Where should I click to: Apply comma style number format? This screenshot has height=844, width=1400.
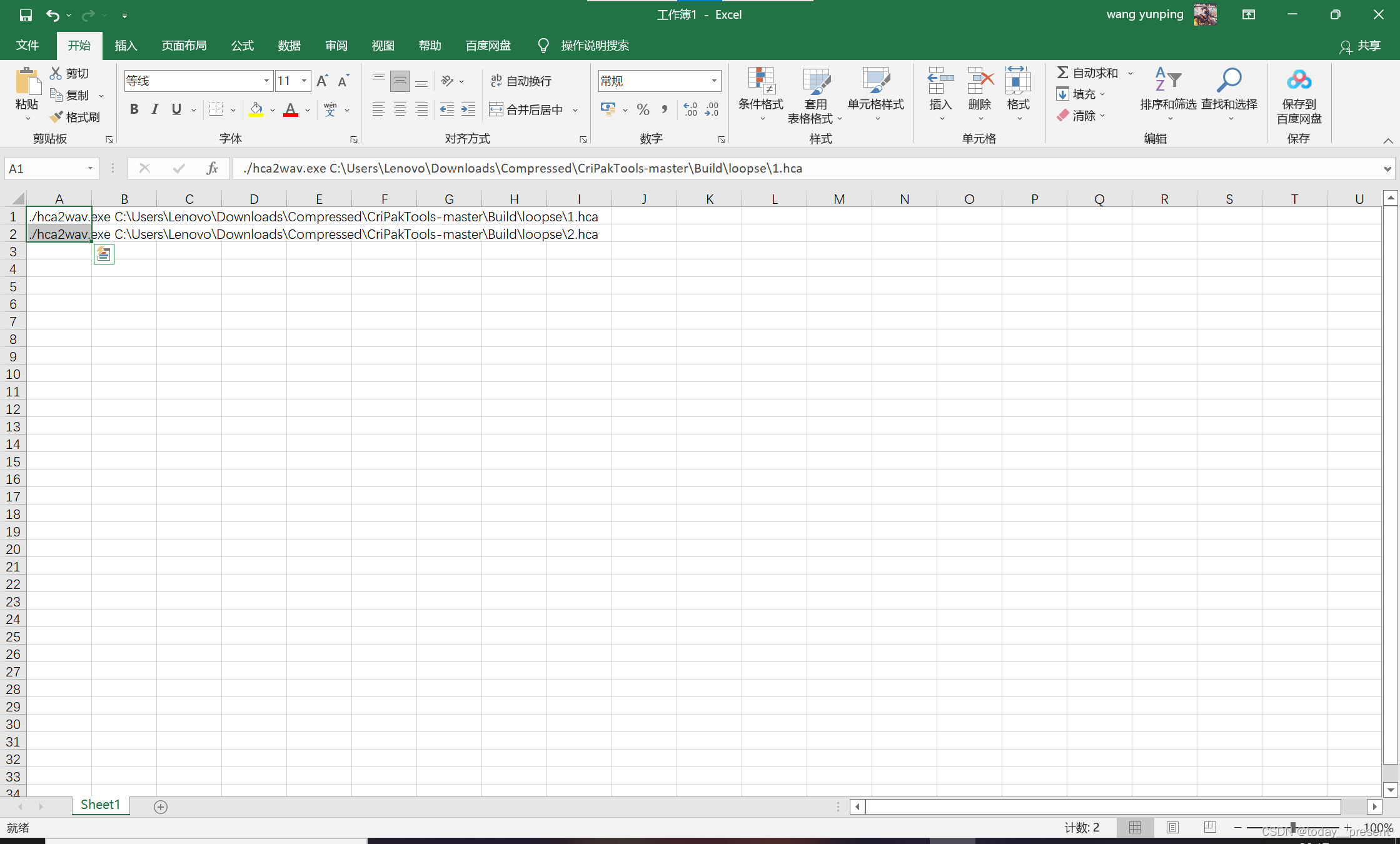(664, 109)
